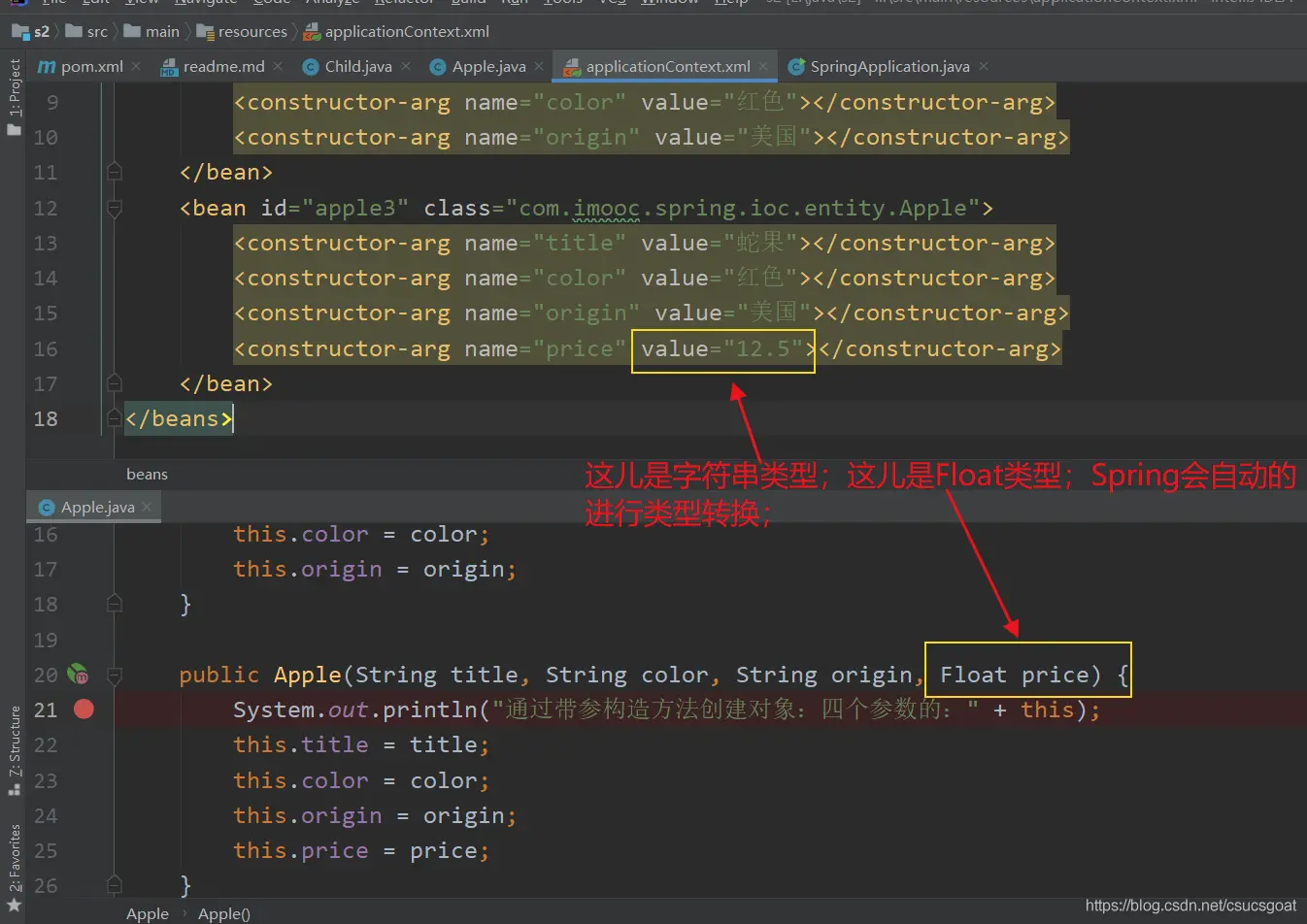Screen dimensions: 1307x924
Task: Close the pom.xml editor tab
Action: tap(136, 66)
